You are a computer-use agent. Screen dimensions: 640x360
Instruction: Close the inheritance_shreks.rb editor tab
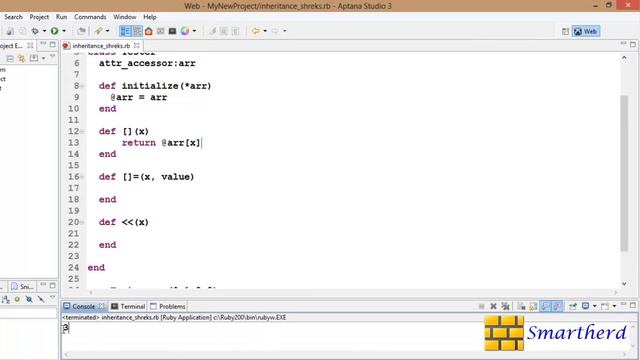point(137,45)
